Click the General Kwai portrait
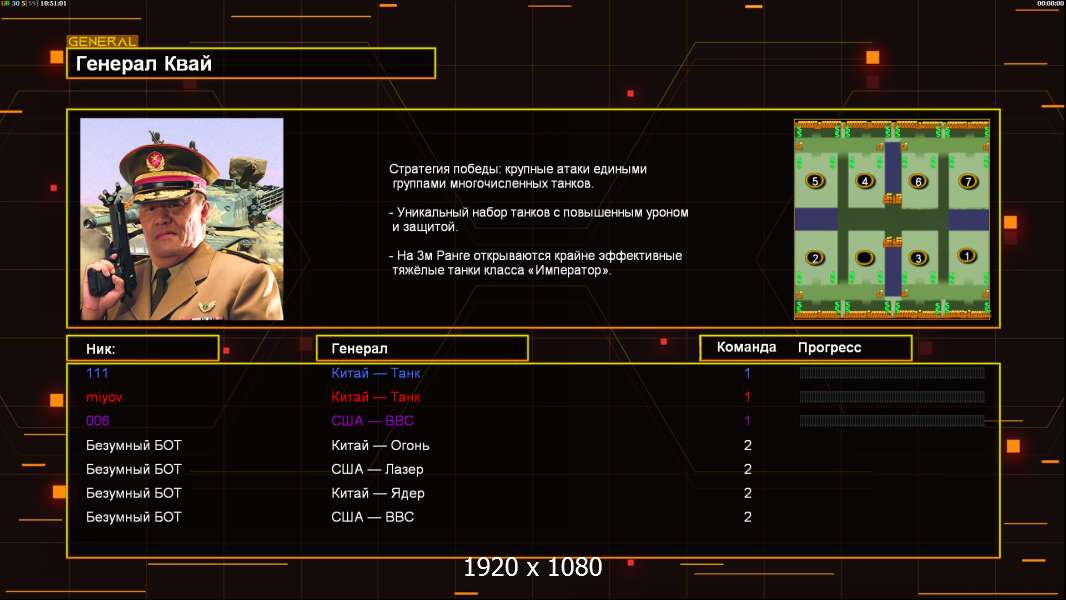The height and width of the screenshot is (600, 1066). (182, 219)
